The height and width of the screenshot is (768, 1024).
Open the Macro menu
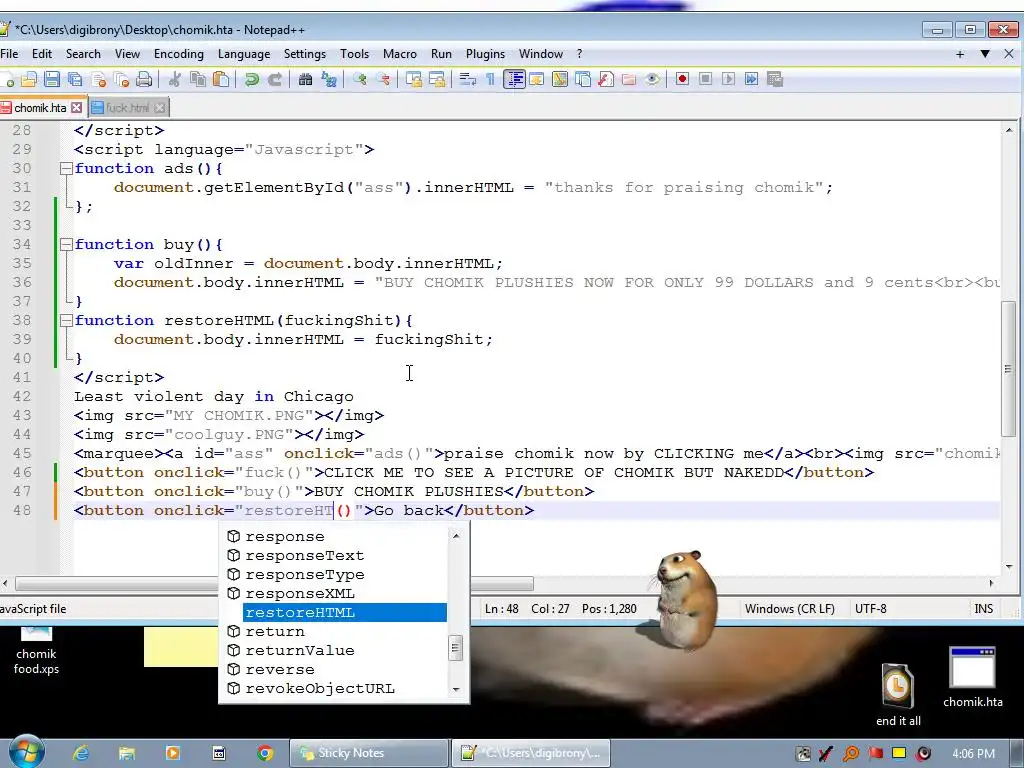point(400,54)
